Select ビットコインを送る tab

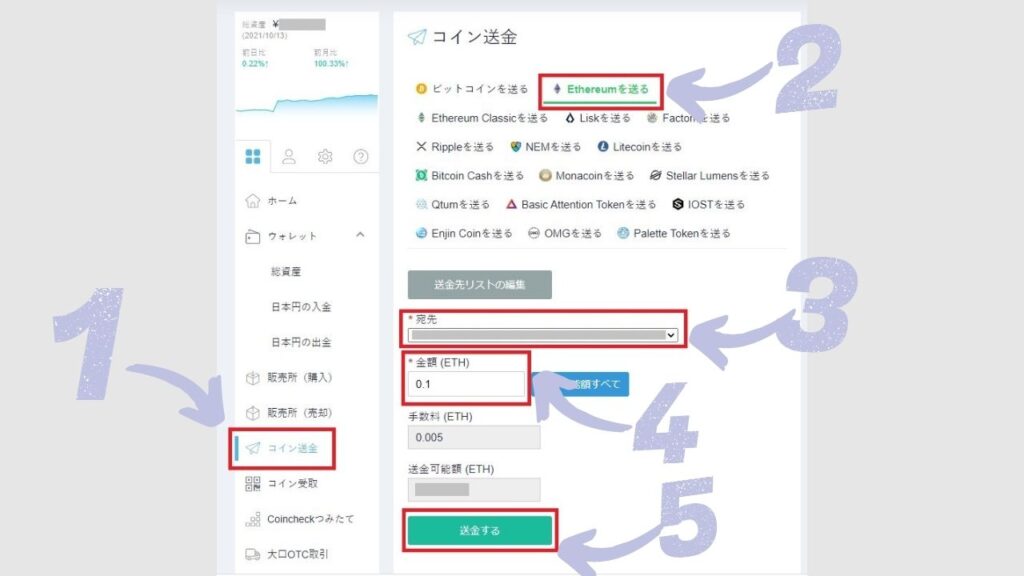[472, 89]
